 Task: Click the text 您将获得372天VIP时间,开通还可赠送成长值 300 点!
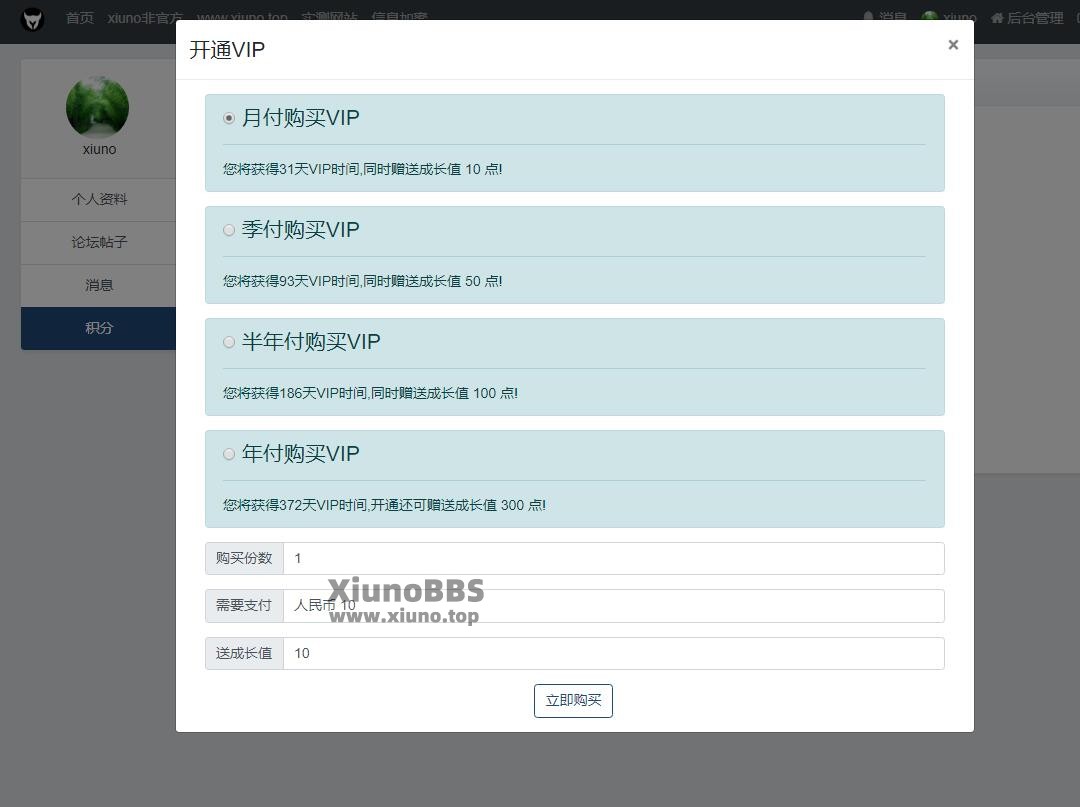(x=384, y=505)
